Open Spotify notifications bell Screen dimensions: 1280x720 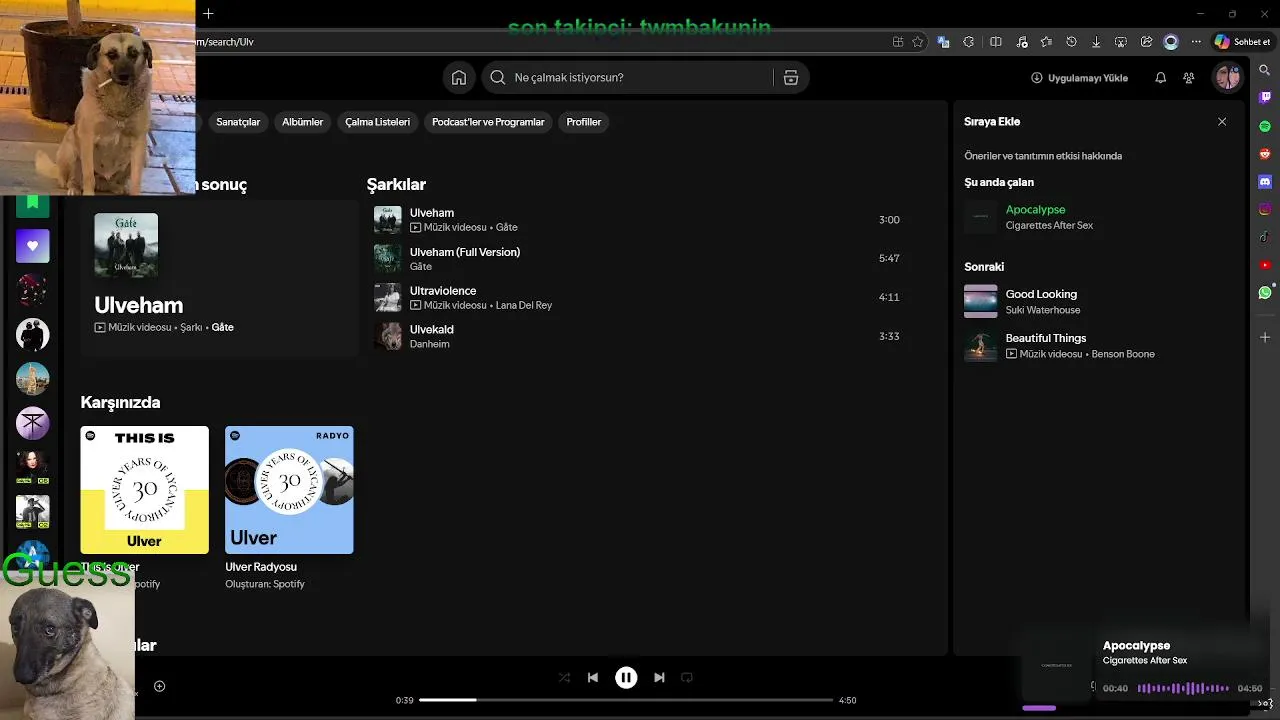(1160, 77)
